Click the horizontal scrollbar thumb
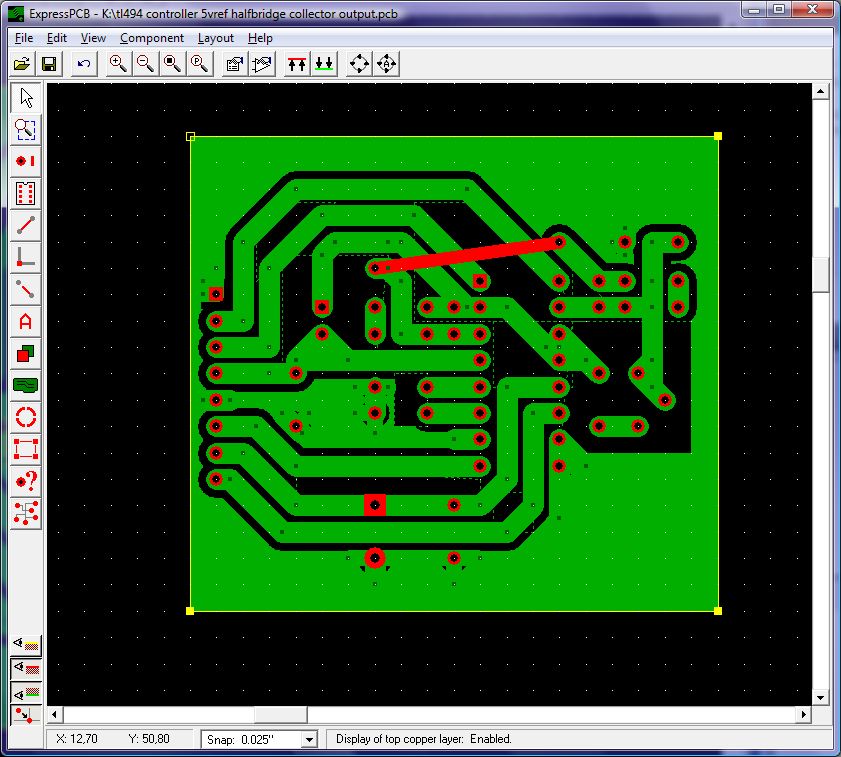Viewport: 841px width, 757px height. [x=281, y=715]
